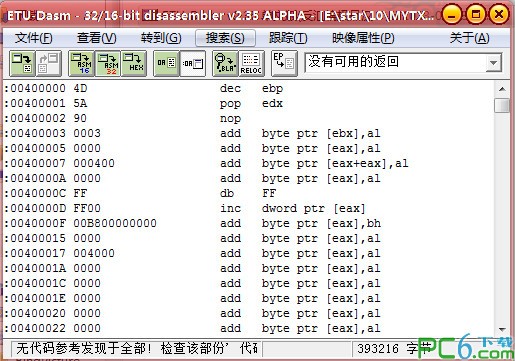Select the line with bytes 004000
The image size is (515, 361).
tap(248, 253)
